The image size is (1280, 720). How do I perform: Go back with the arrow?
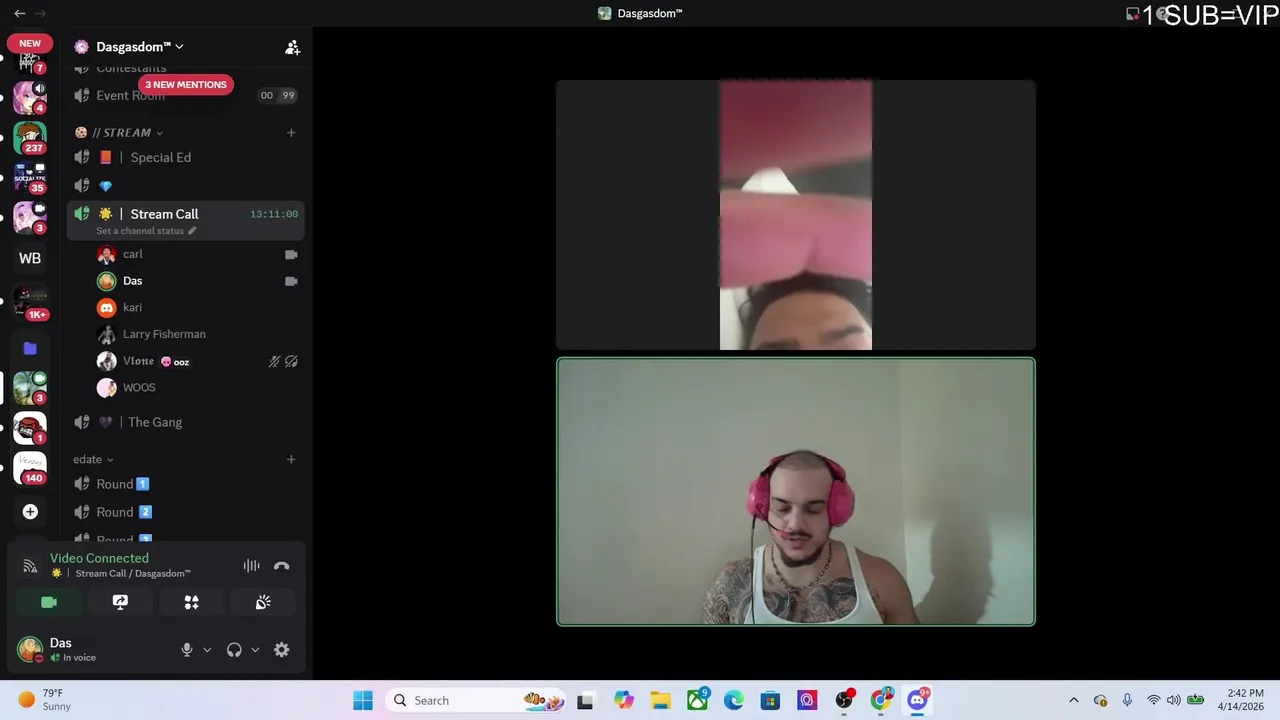pyautogui.click(x=19, y=13)
